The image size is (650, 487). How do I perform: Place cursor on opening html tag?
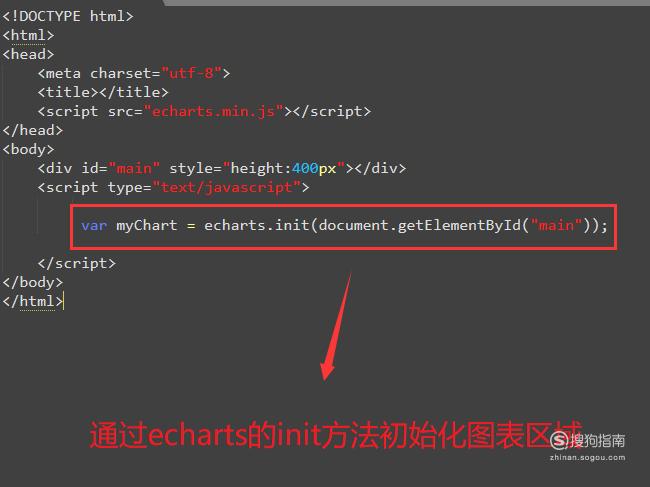(x=28, y=35)
